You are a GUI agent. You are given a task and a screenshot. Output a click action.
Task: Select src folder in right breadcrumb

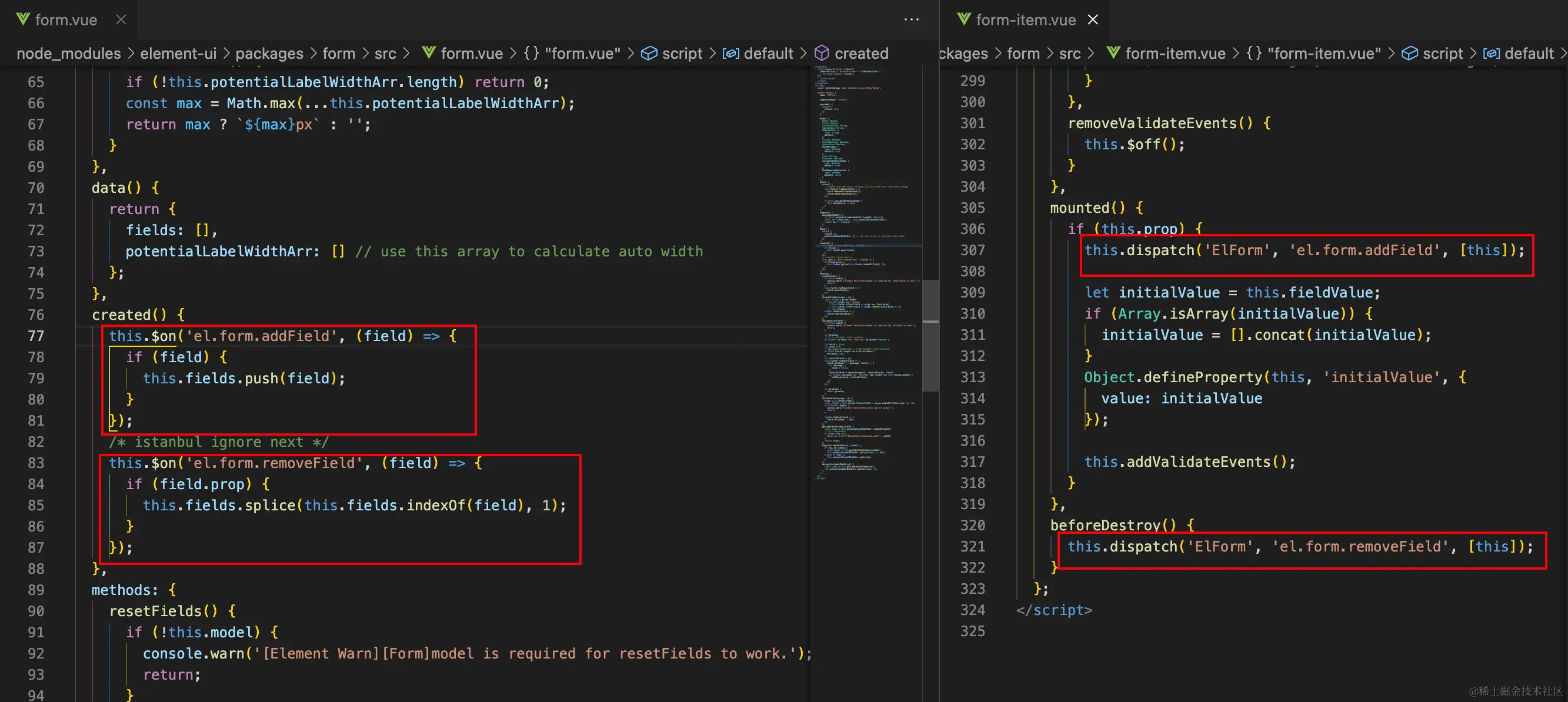point(1069,54)
